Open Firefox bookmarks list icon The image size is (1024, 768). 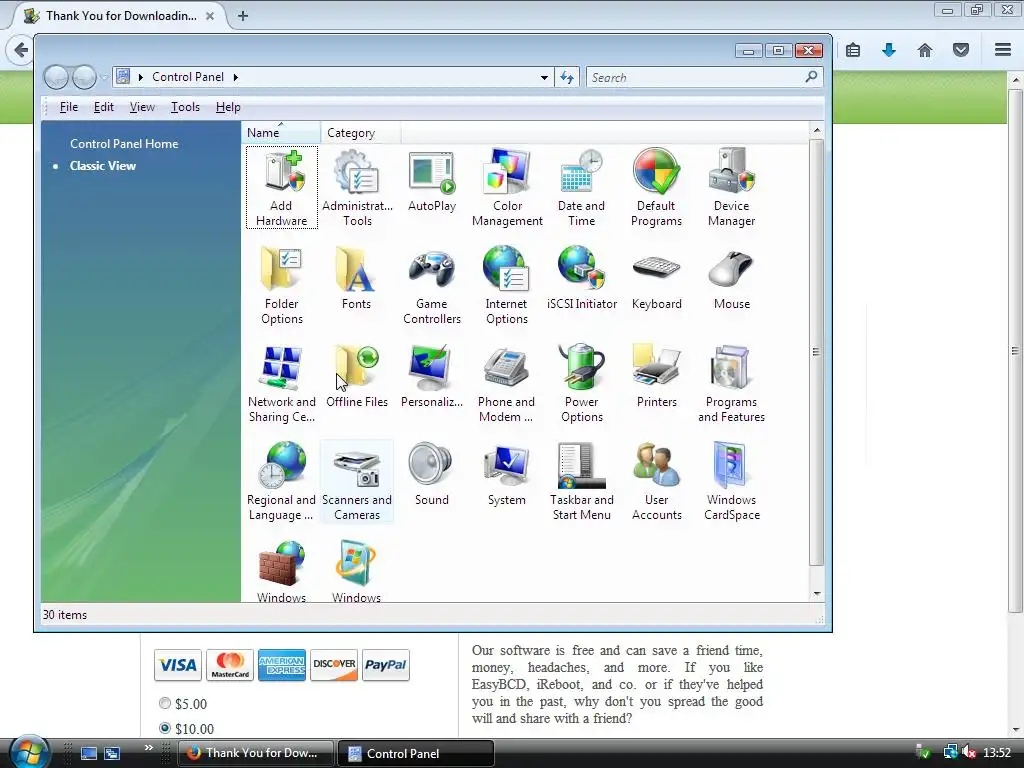[x=853, y=50]
